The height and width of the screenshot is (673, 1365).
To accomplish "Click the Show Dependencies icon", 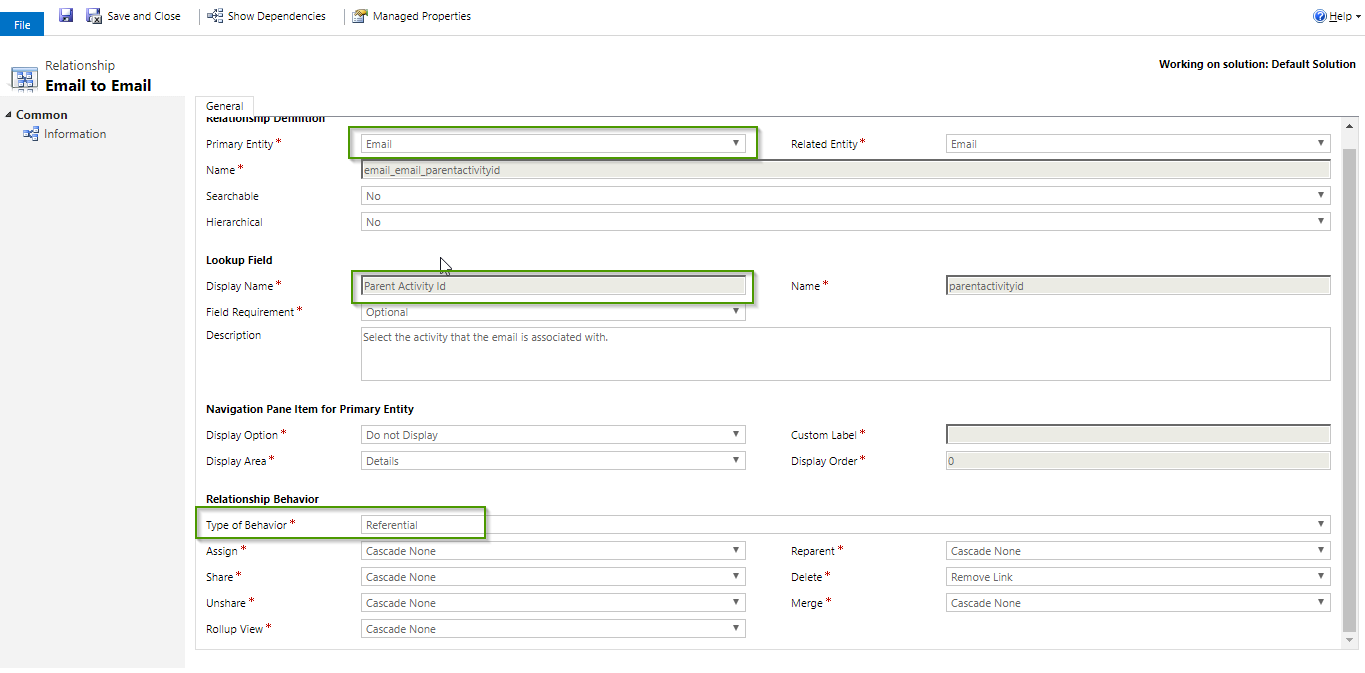I will (215, 16).
